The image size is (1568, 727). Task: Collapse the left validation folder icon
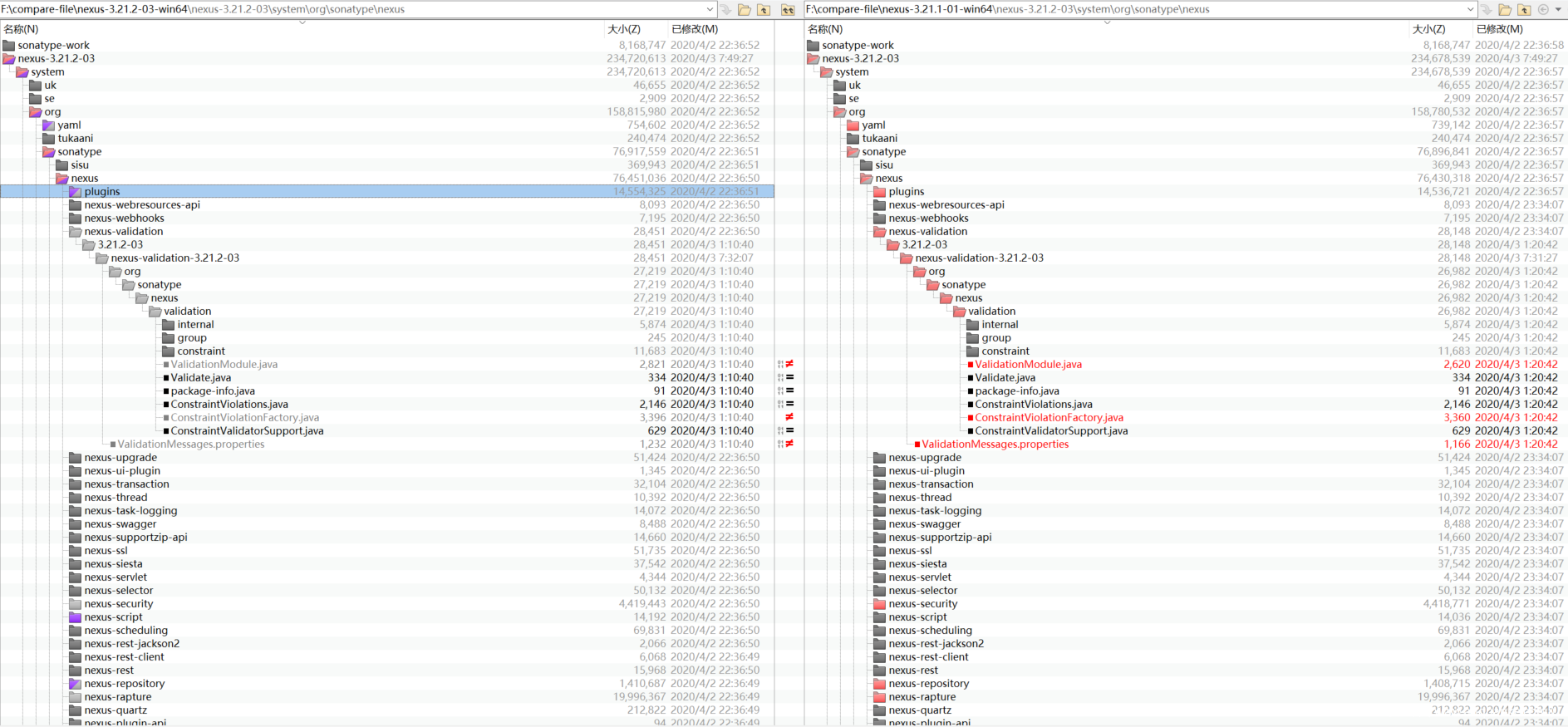(x=155, y=312)
